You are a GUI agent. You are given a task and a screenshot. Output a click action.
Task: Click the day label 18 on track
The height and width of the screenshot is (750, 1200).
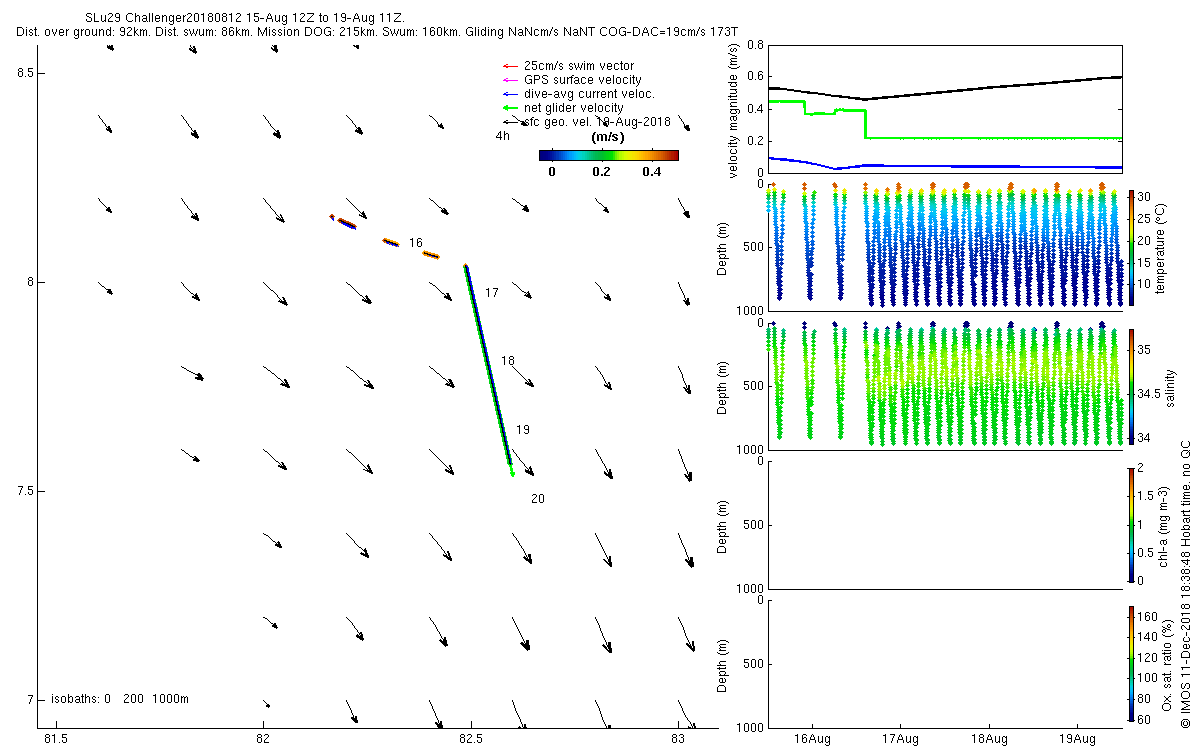point(508,361)
